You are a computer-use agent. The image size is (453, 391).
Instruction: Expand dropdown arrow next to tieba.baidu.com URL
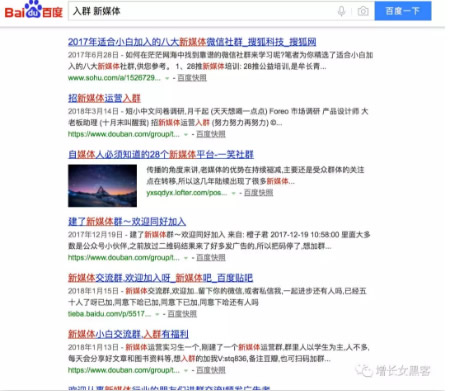click(157, 314)
